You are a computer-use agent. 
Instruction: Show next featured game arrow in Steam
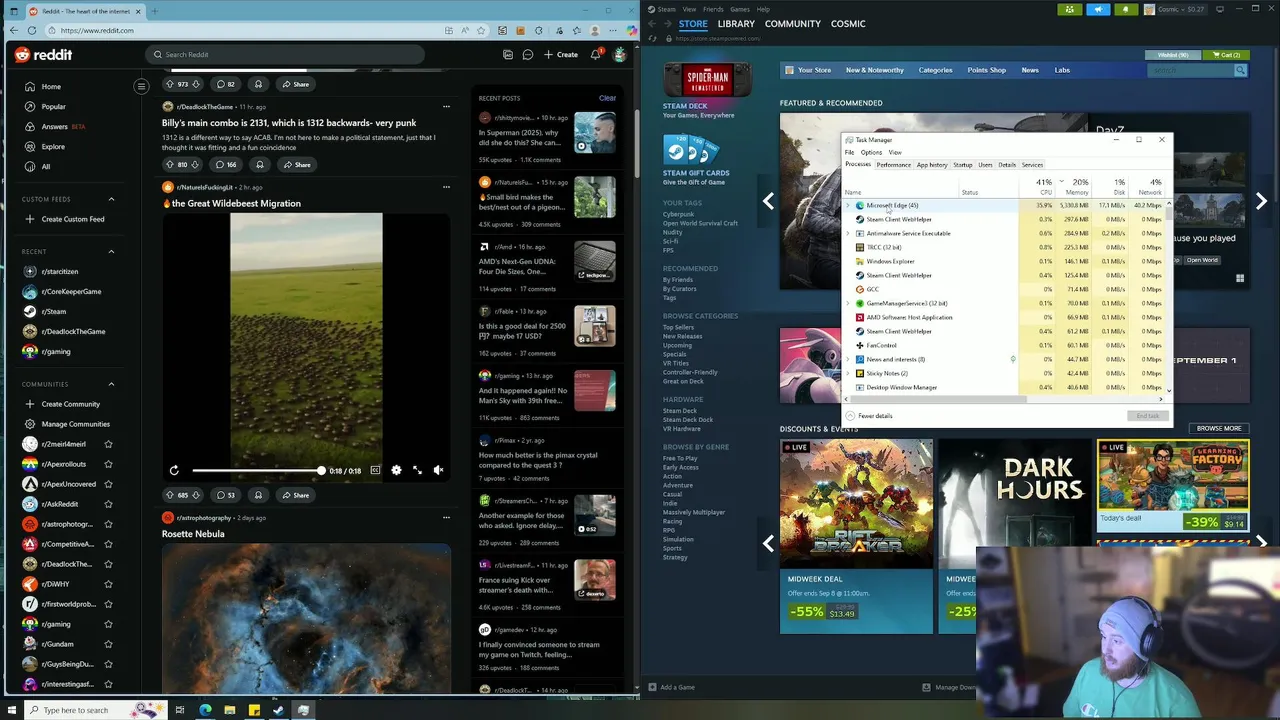tap(1261, 201)
